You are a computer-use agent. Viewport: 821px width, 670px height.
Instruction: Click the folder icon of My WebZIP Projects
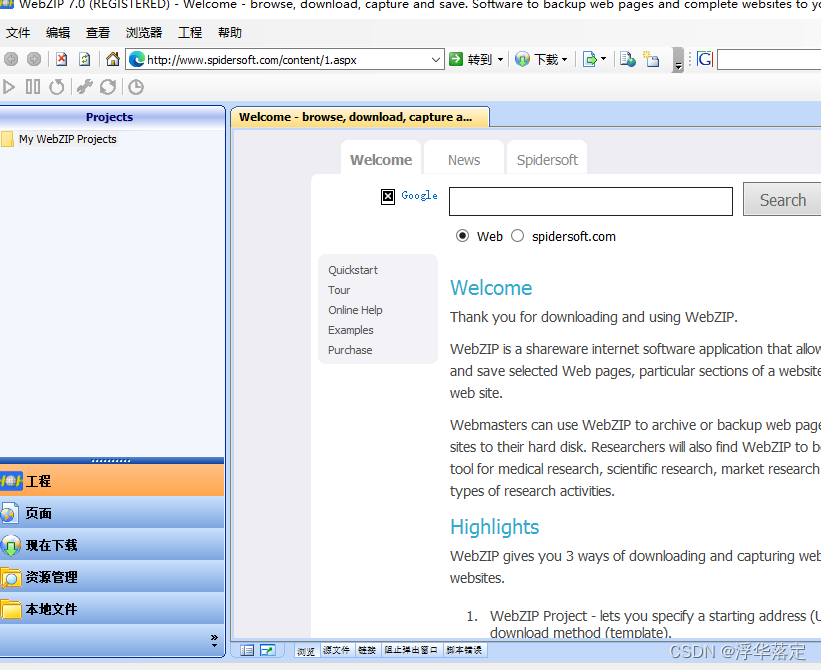coord(7,139)
